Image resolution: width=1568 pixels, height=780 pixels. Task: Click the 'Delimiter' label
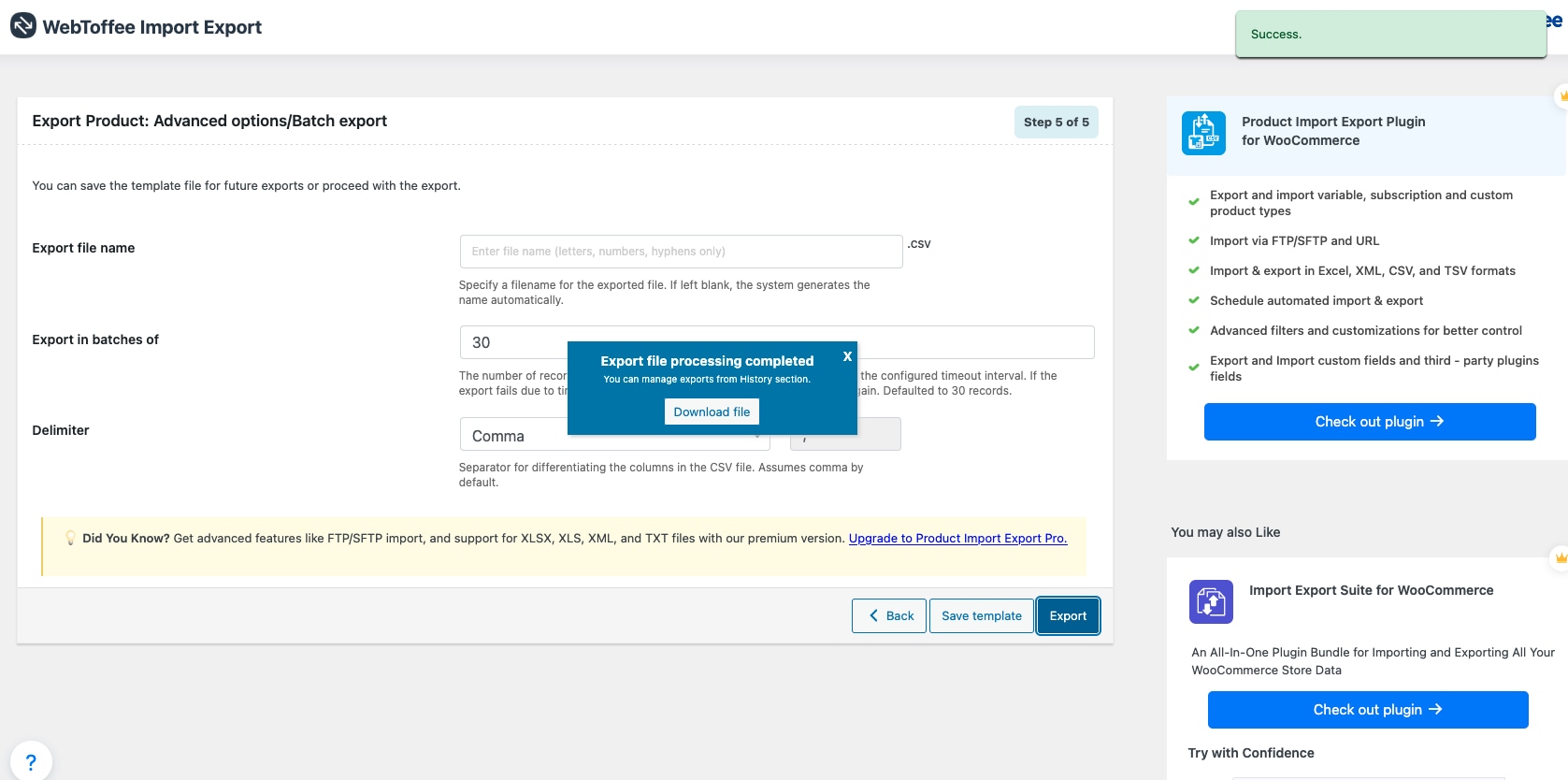(x=61, y=430)
